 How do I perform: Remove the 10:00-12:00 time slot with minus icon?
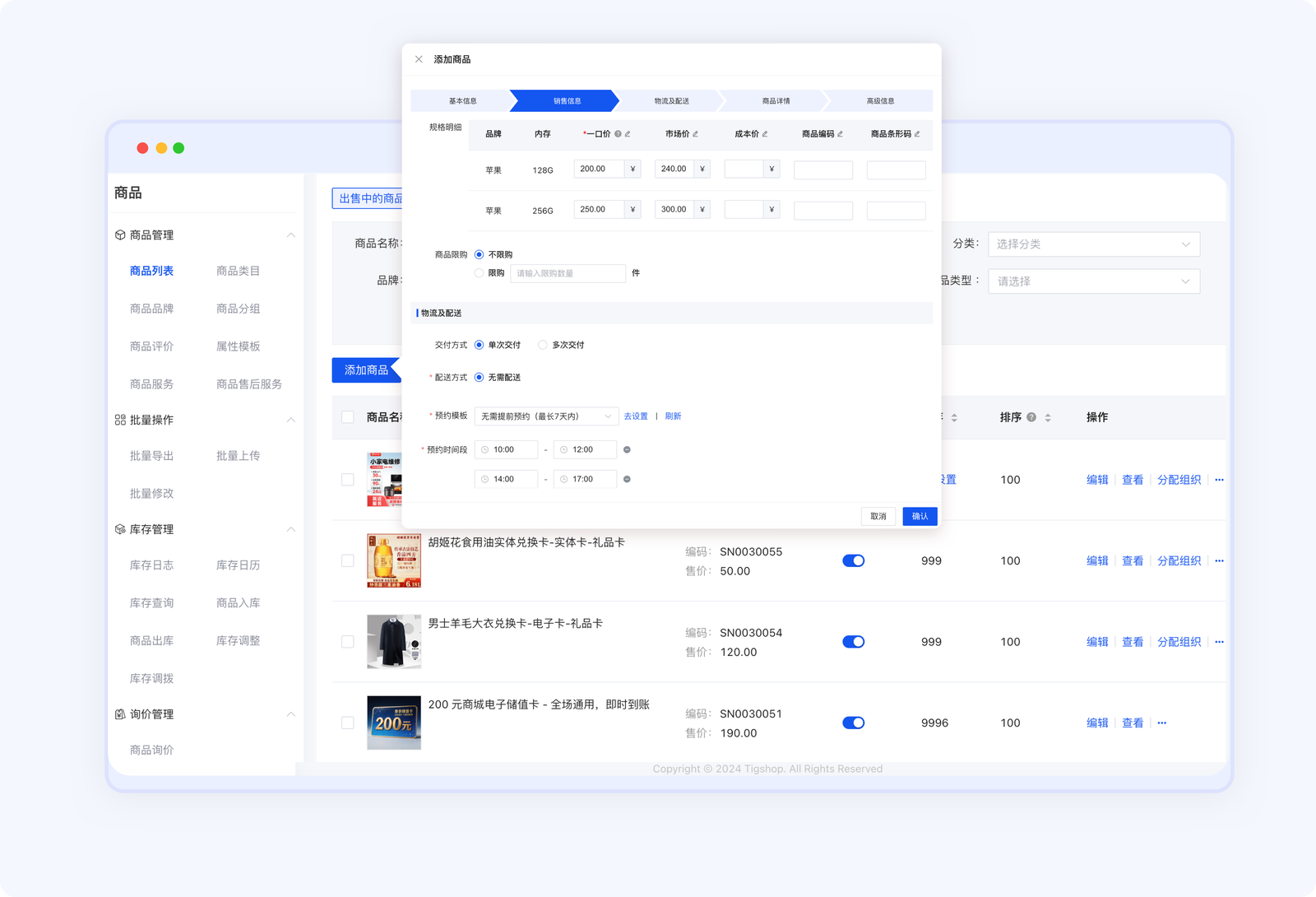pos(627,450)
